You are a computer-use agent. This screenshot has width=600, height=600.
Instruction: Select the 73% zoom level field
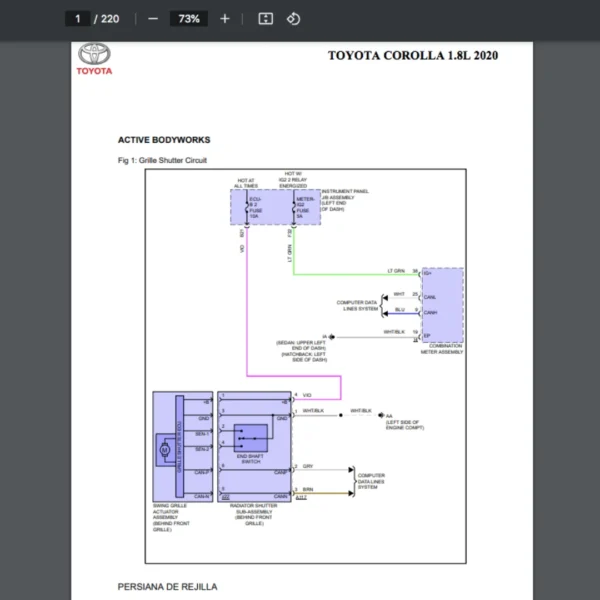point(189,19)
